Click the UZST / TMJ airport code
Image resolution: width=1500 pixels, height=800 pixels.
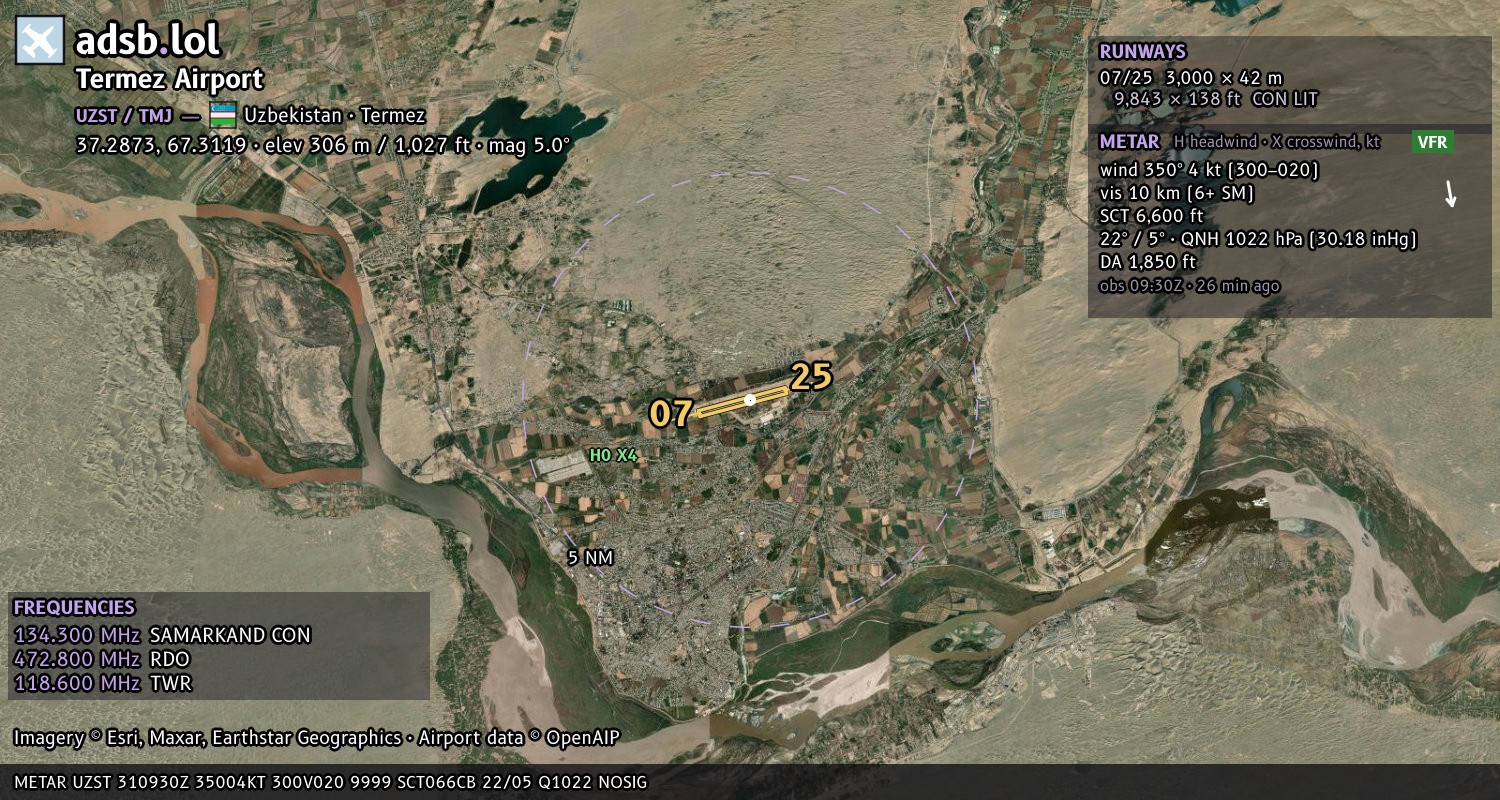click(124, 115)
